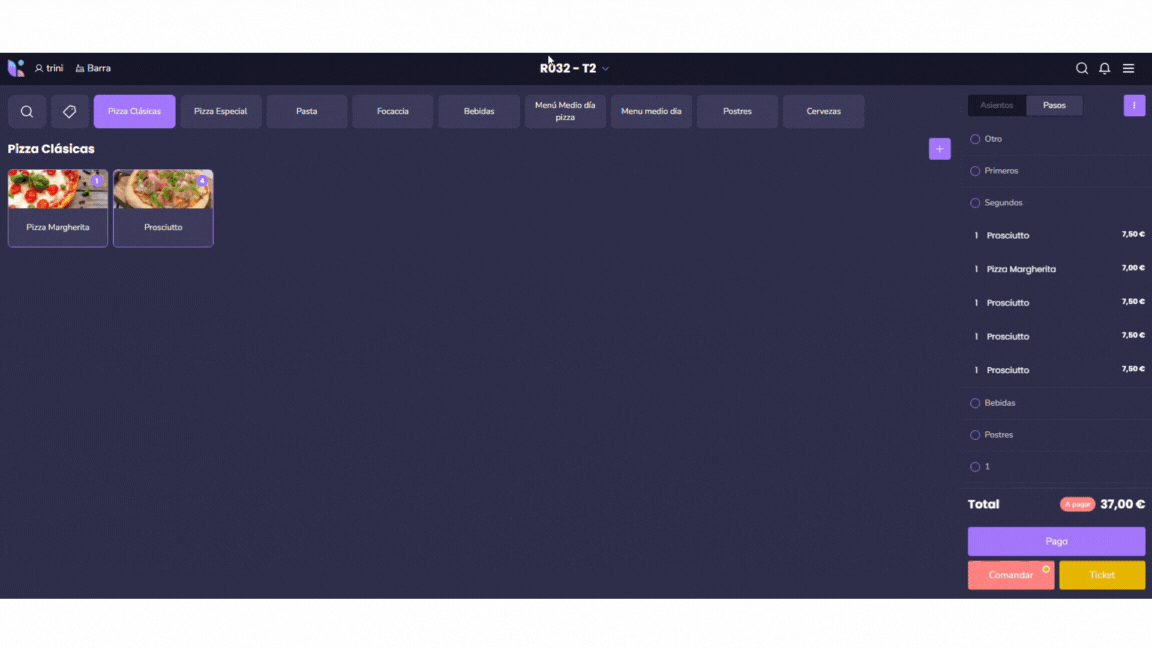Open the hamburger menu

1128,69
